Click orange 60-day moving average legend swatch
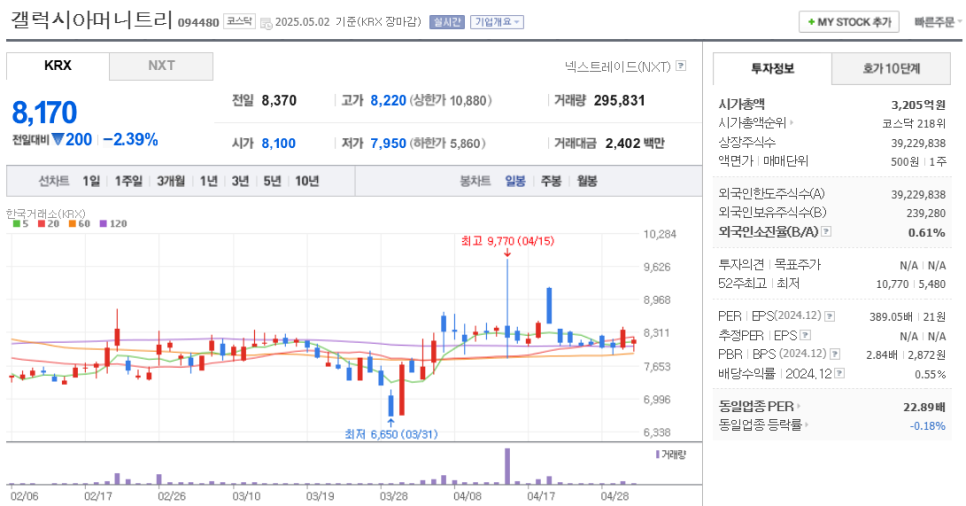This screenshot has width=966, height=506. coord(72,224)
